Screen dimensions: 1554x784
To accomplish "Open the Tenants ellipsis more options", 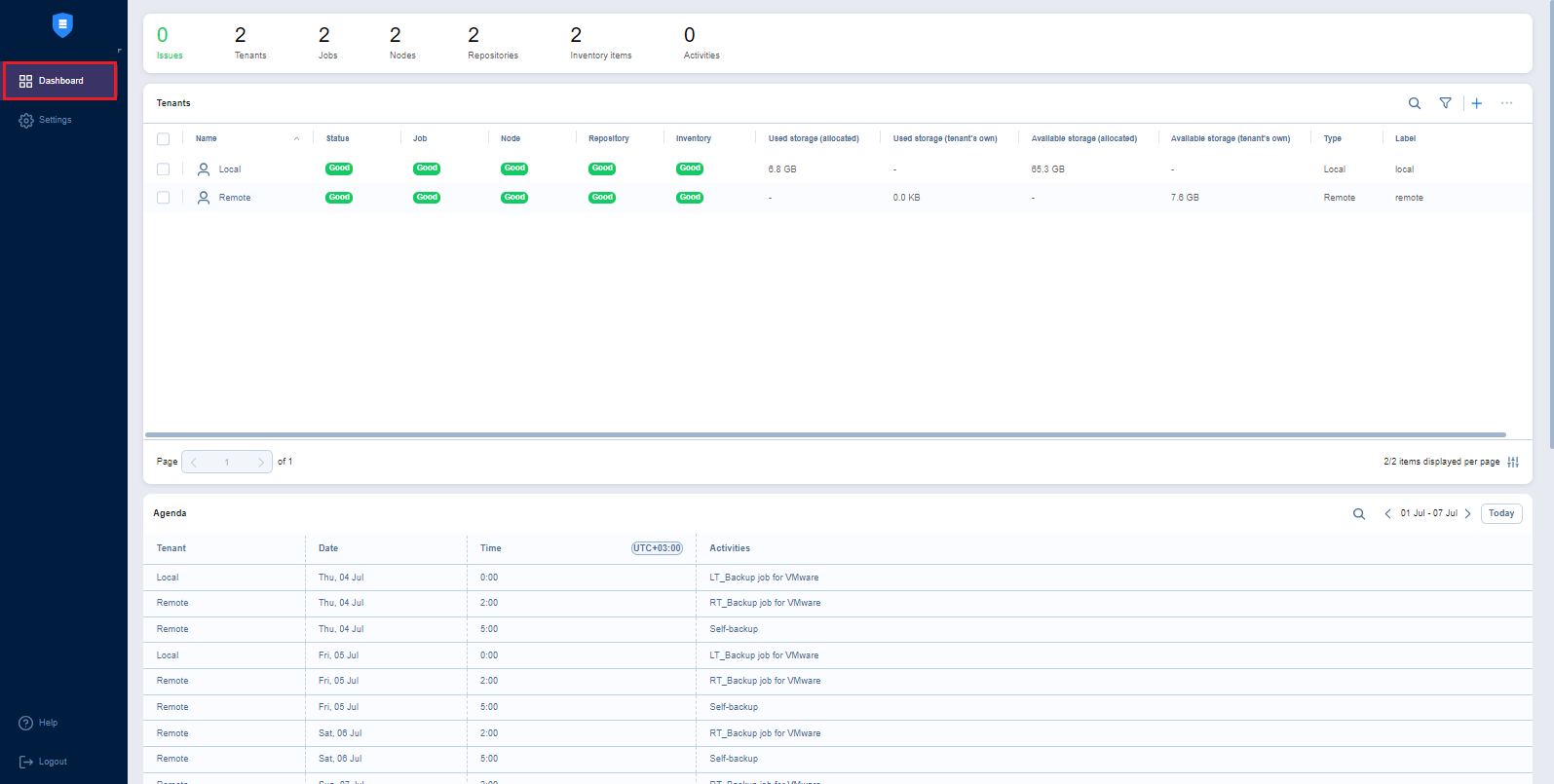I will [1507, 103].
